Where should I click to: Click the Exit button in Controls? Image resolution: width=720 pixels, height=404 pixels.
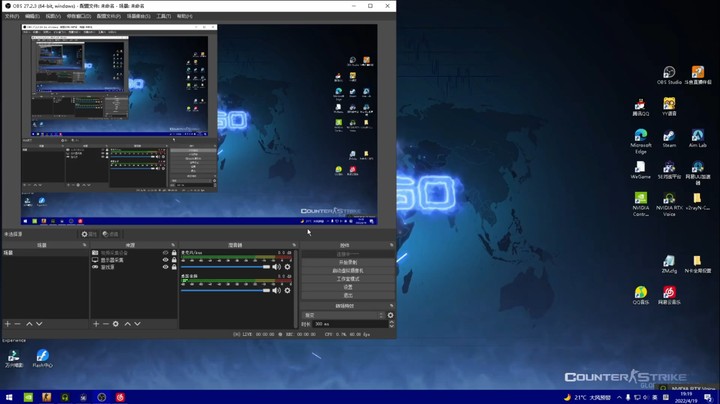click(x=348, y=295)
